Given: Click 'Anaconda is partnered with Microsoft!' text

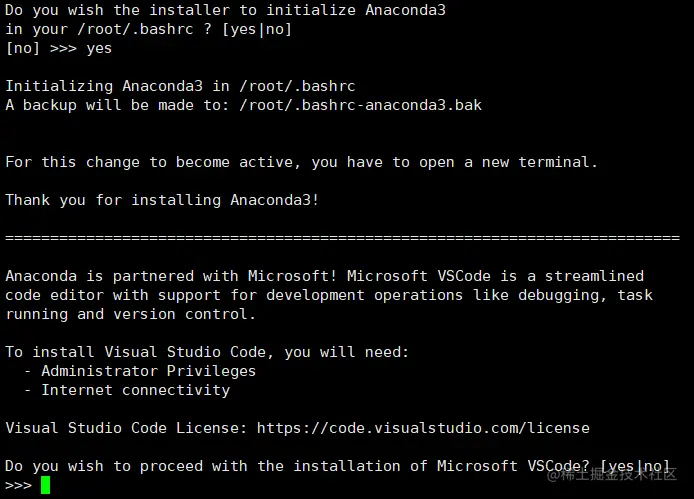Looking at the screenshot, I should click(170, 276).
